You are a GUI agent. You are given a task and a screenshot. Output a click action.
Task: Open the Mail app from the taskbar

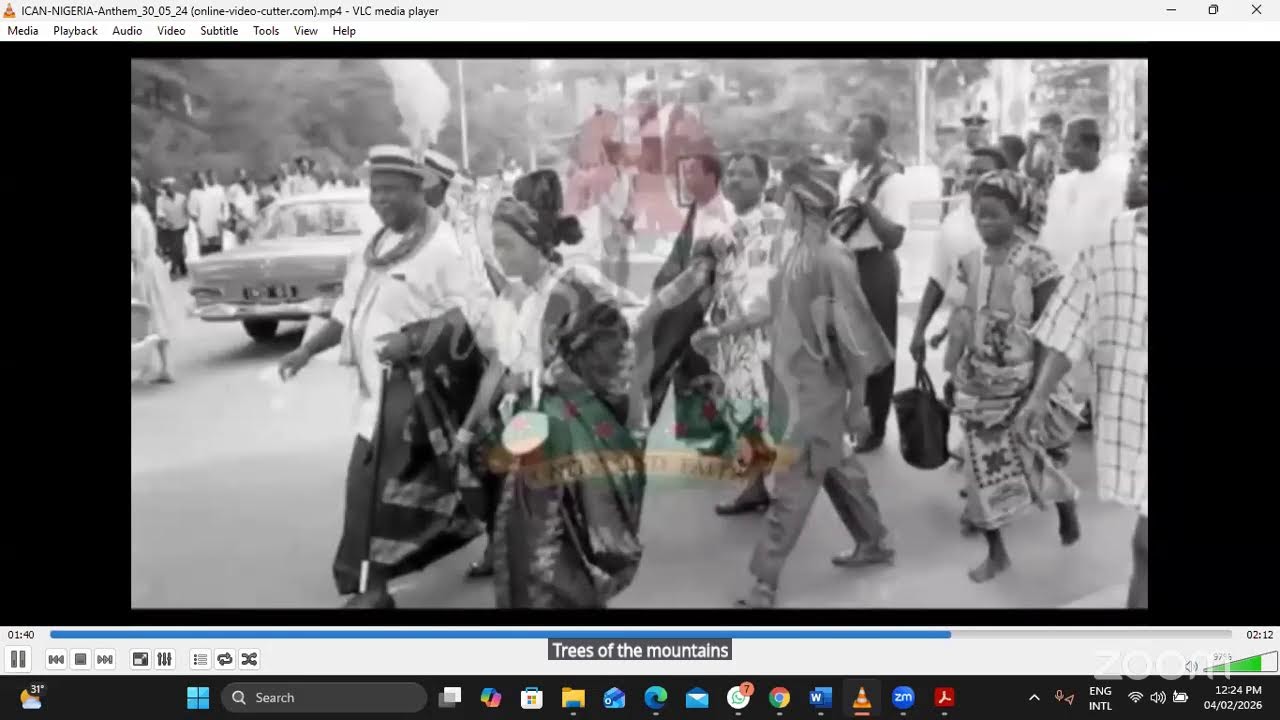pyautogui.click(x=697, y=698)
